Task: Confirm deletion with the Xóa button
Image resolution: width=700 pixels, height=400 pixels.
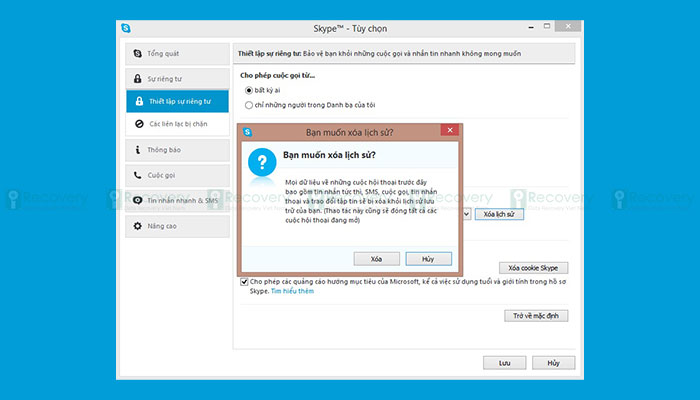Action: point(376,259)
